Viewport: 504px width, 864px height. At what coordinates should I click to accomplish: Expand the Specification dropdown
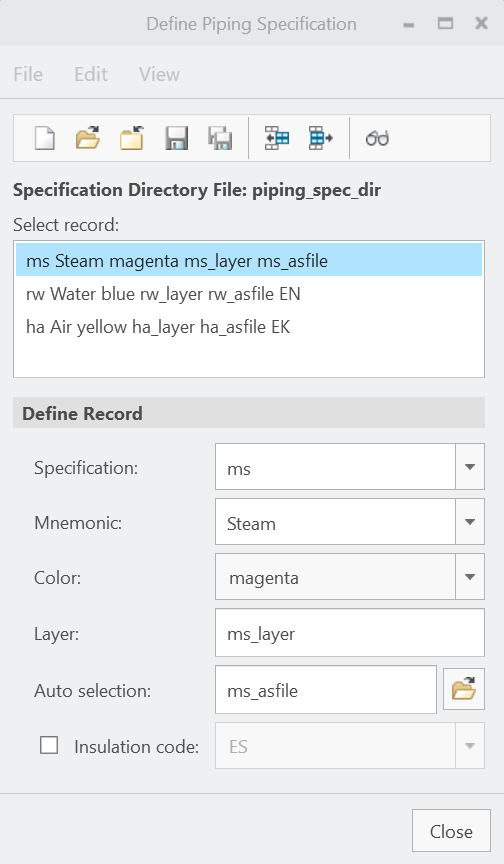click(x=470, y=467)
